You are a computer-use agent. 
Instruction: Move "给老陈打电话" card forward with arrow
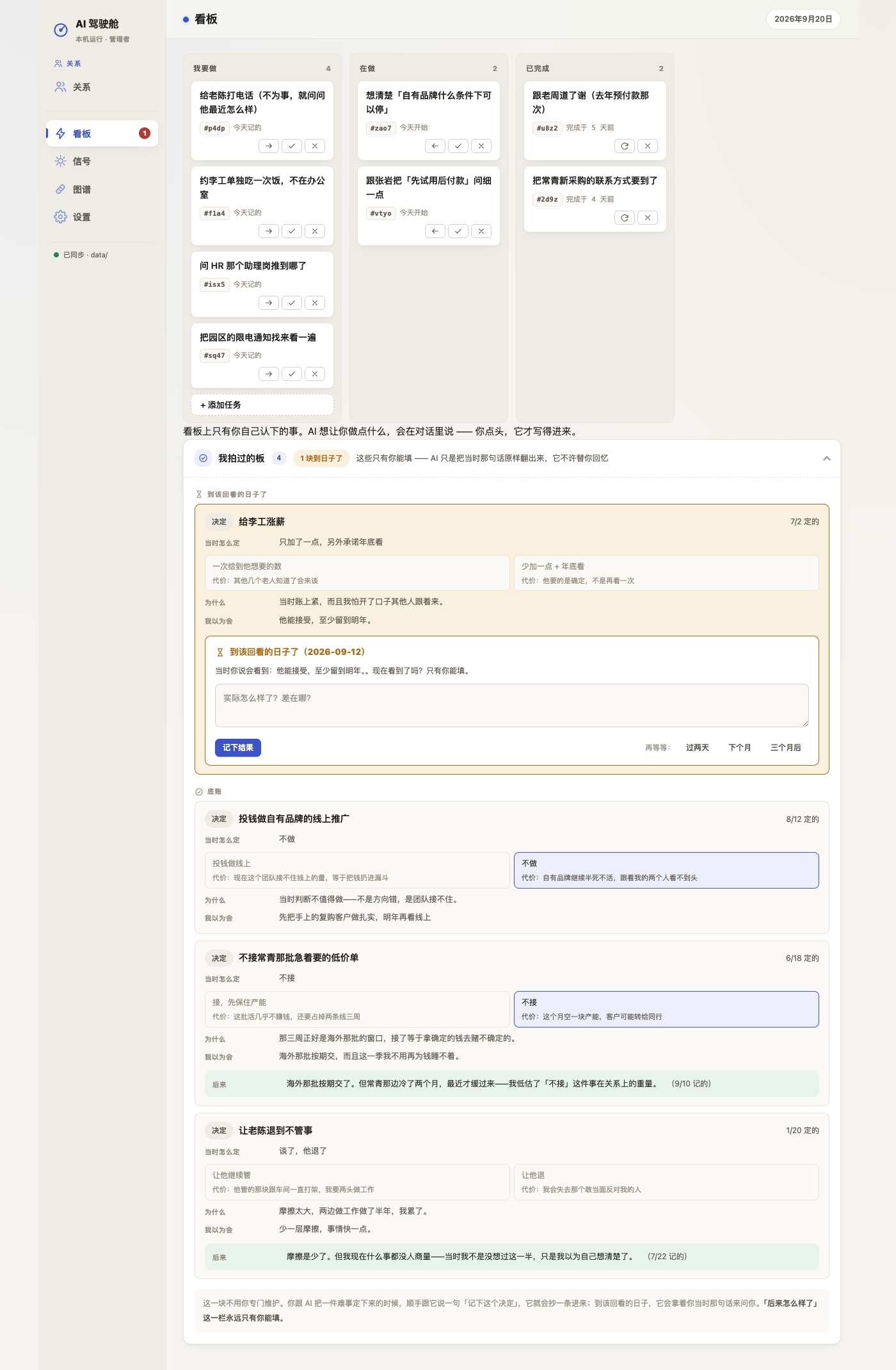coord(269,146)
